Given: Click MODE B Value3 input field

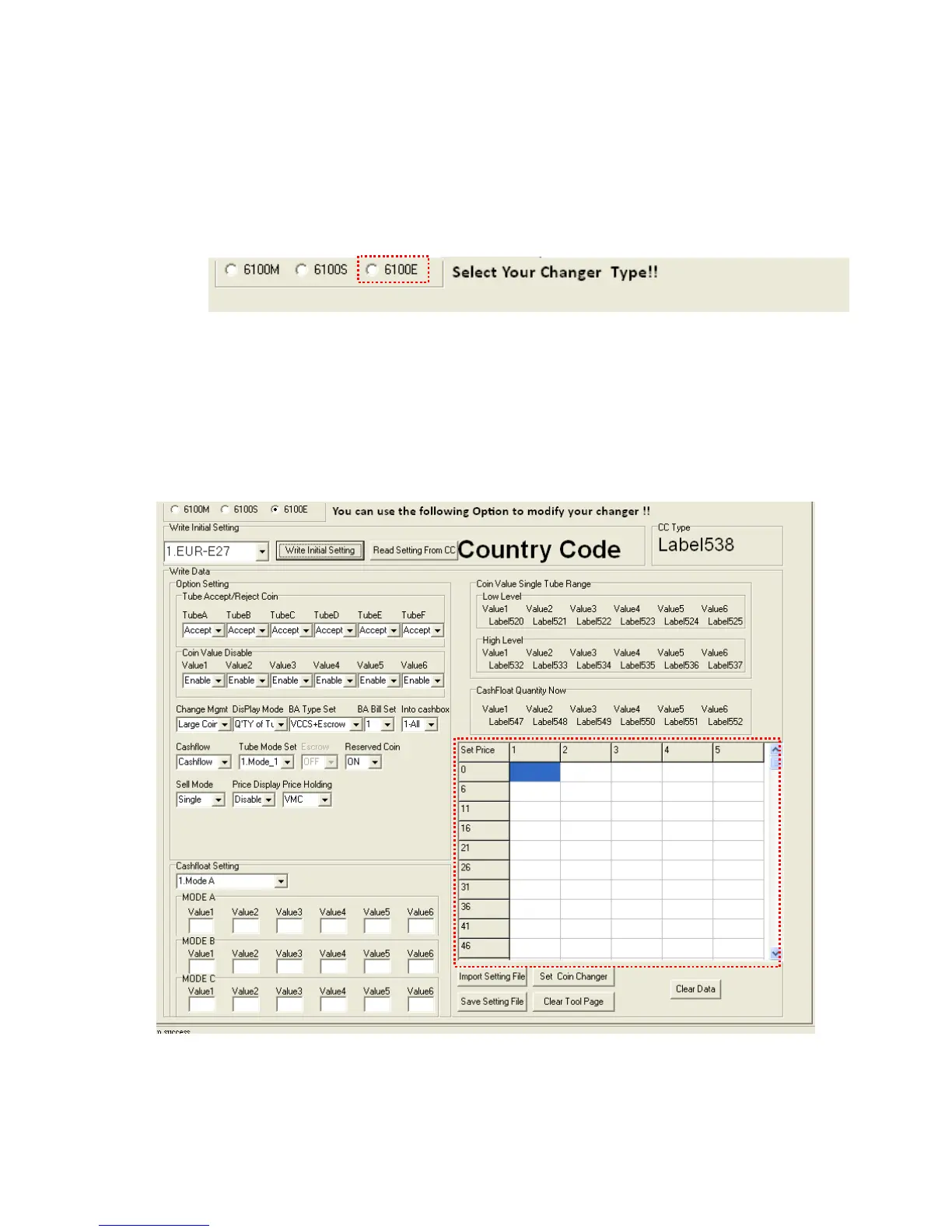Looking at the screenshot, I should pos(289,967).
